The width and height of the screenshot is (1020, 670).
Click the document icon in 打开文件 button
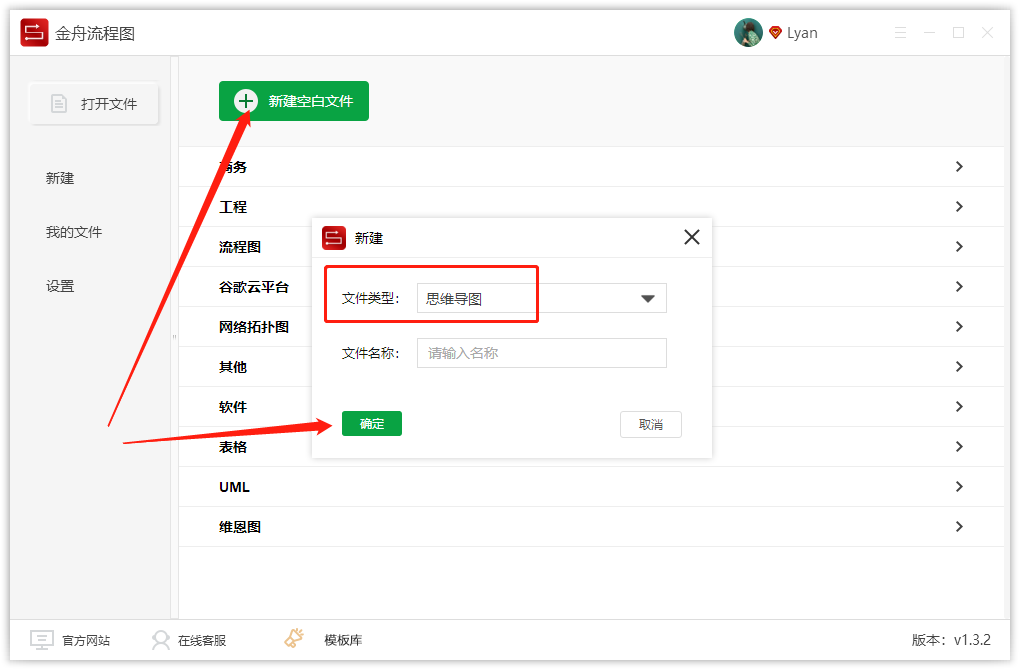pos(59,103)
